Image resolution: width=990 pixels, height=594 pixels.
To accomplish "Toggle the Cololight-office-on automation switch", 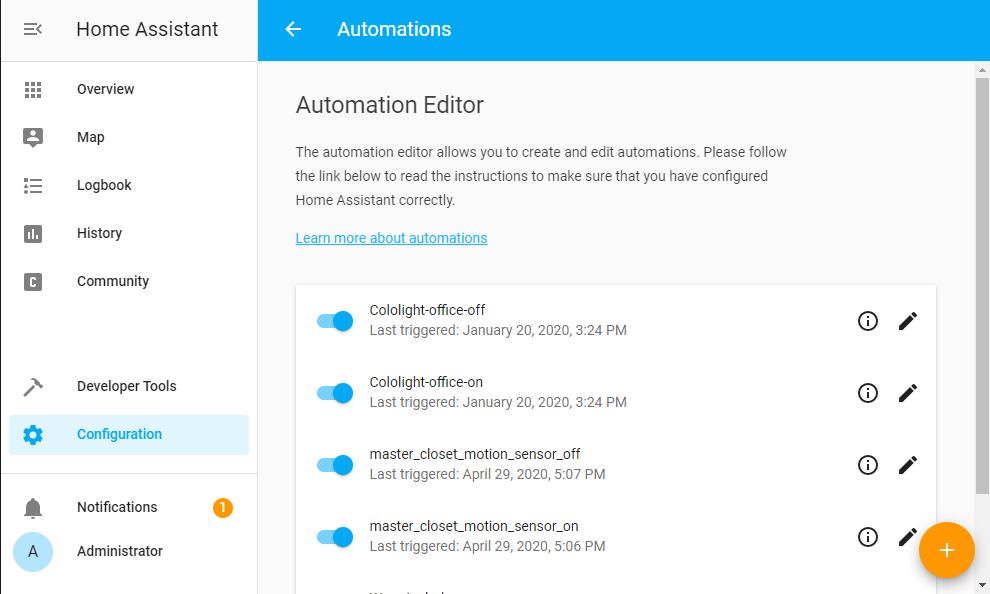I will pyautogui.click(x=335, y=393).
